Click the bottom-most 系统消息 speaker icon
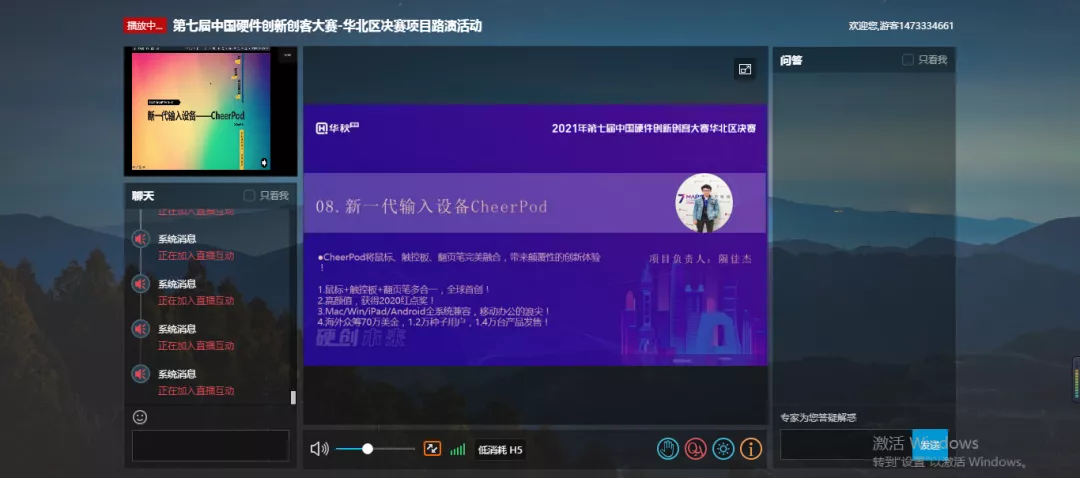This screenshot has width=1080, height=478. point(141,374)
